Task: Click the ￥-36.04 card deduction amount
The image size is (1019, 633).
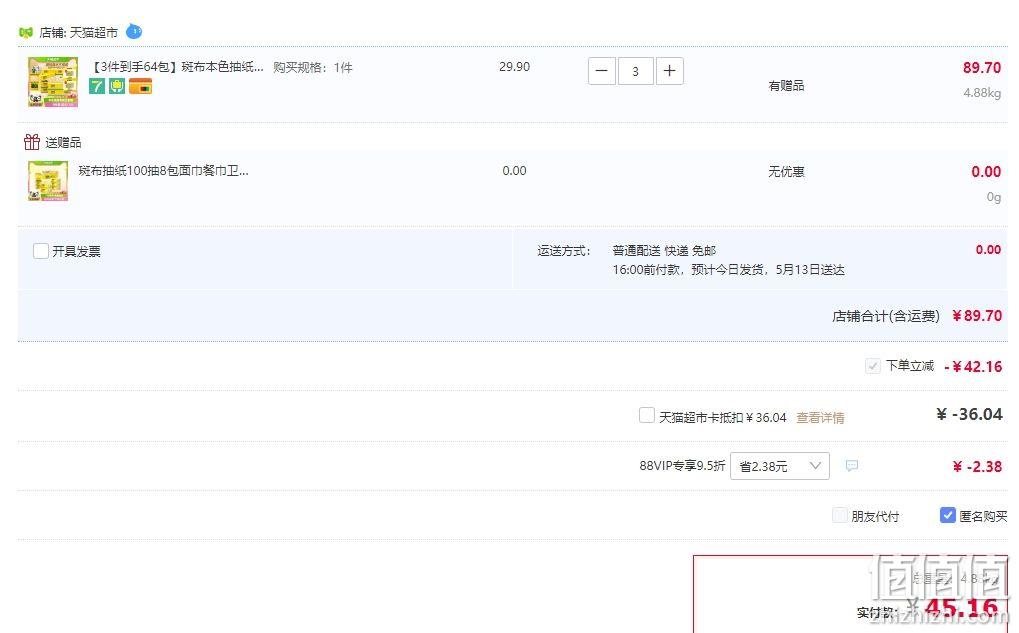Action: [970, 415]
